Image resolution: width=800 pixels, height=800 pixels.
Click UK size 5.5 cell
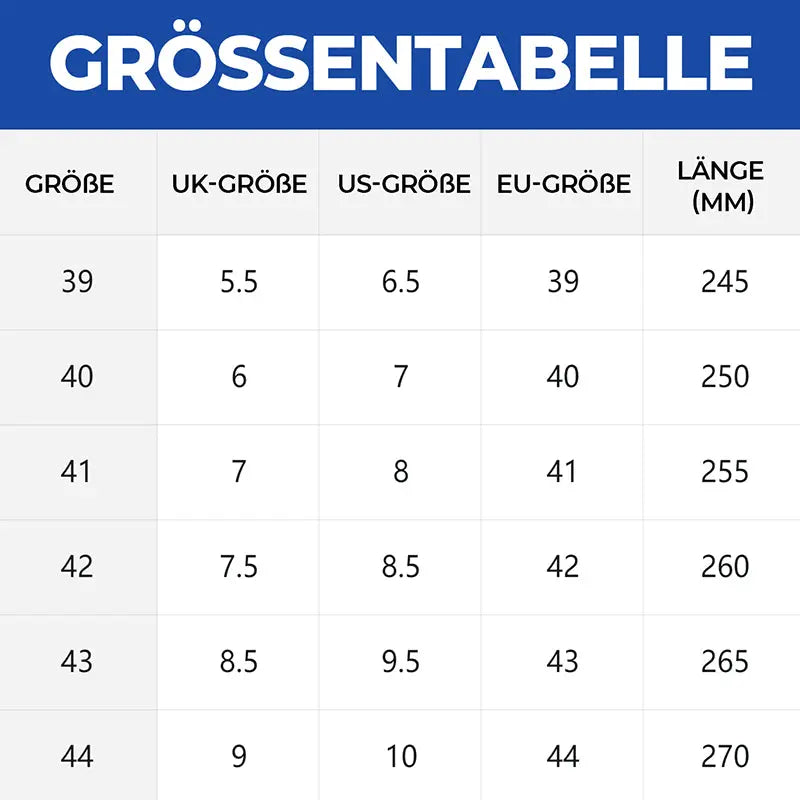point(239,282)
